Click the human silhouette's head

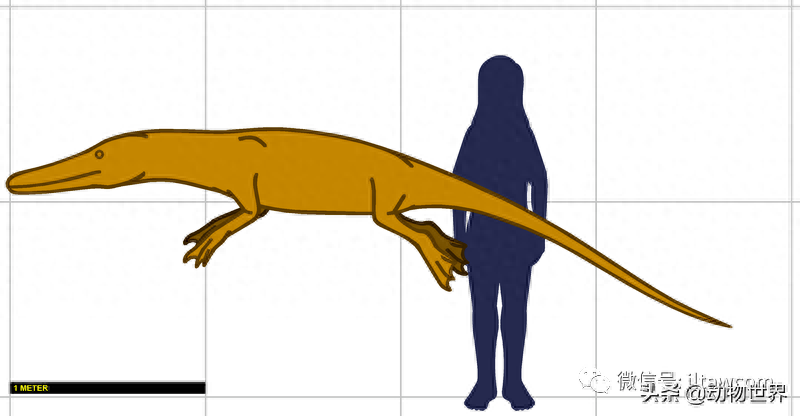click(500, 82)
